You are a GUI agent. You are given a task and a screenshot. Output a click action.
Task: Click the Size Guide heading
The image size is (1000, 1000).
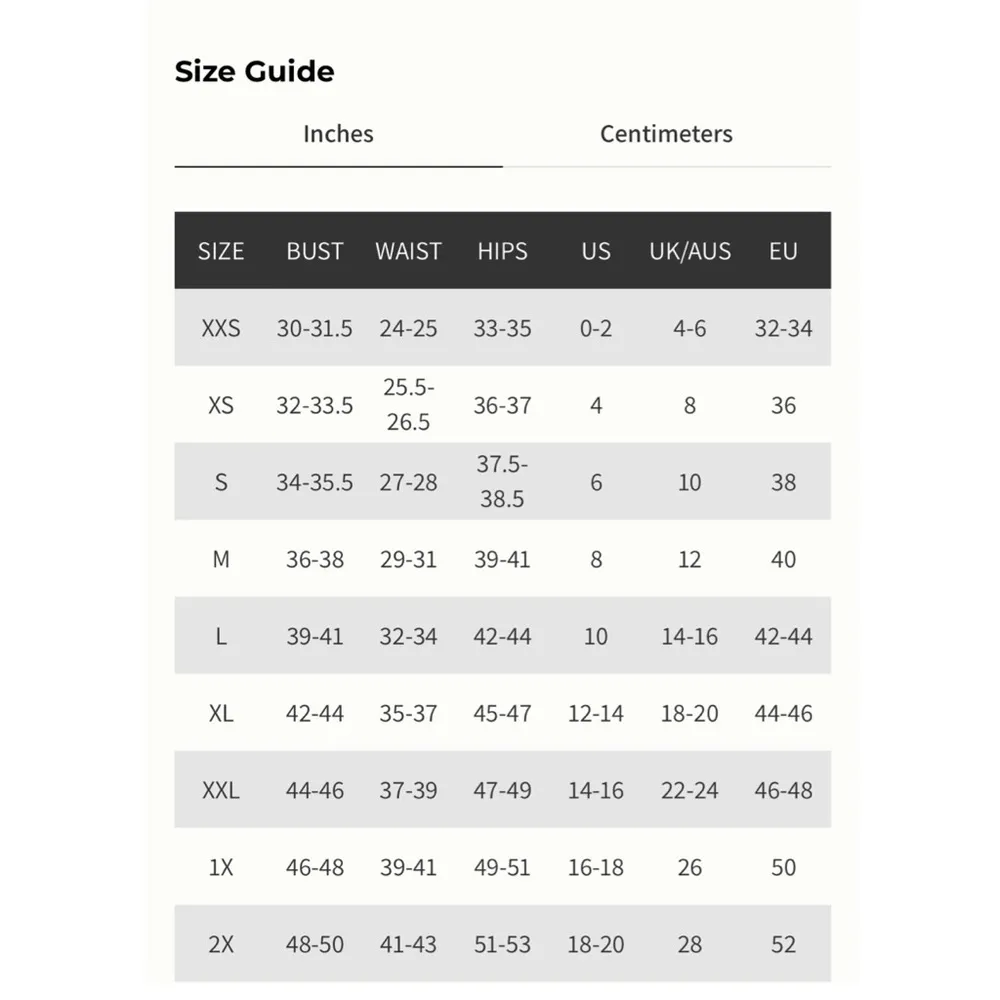pyautogui.click(x=254, y=72)
